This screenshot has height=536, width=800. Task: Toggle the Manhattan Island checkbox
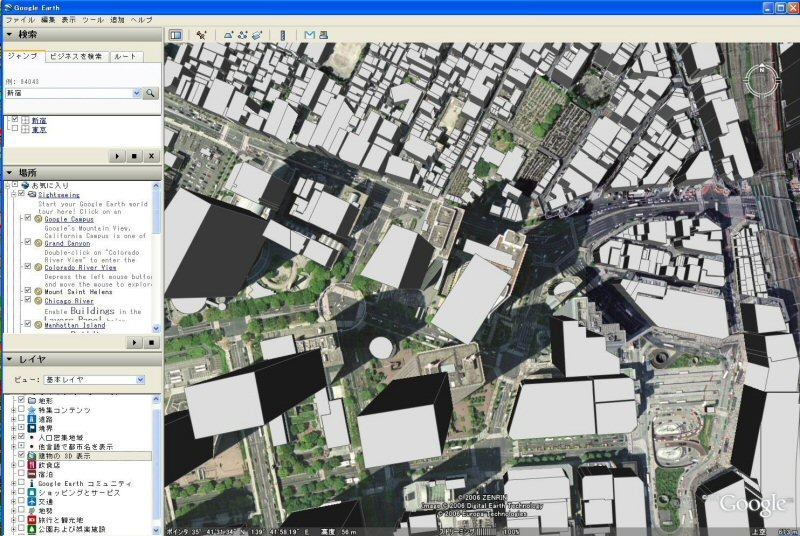click(x=28, y=324)
